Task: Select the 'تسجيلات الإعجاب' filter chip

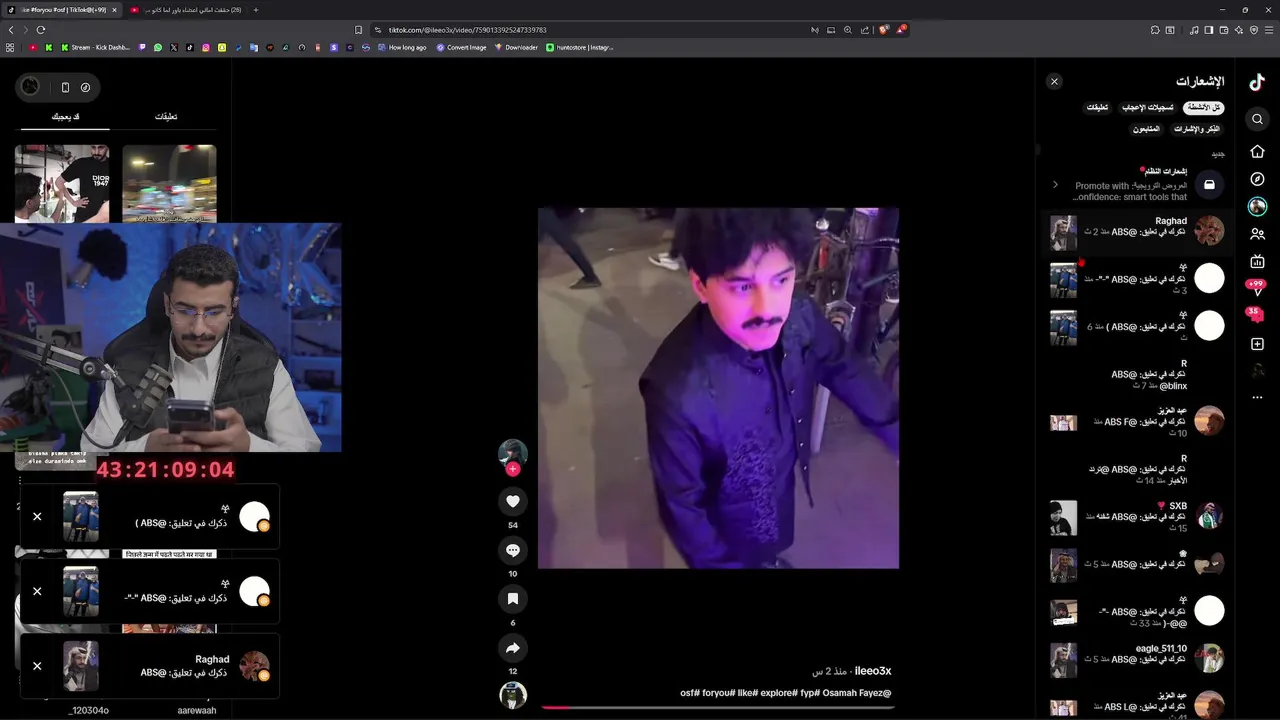Action: click(x=1147, y=108)
